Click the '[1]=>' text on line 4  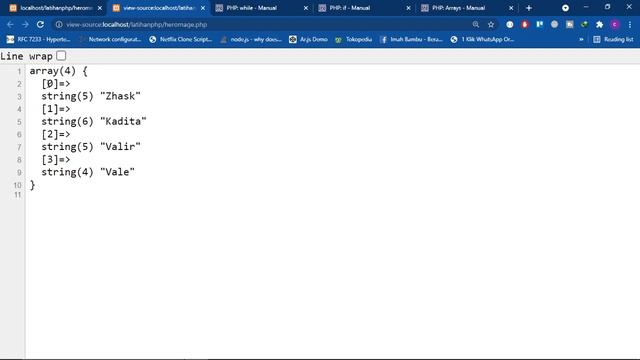(x=56, y=109)
